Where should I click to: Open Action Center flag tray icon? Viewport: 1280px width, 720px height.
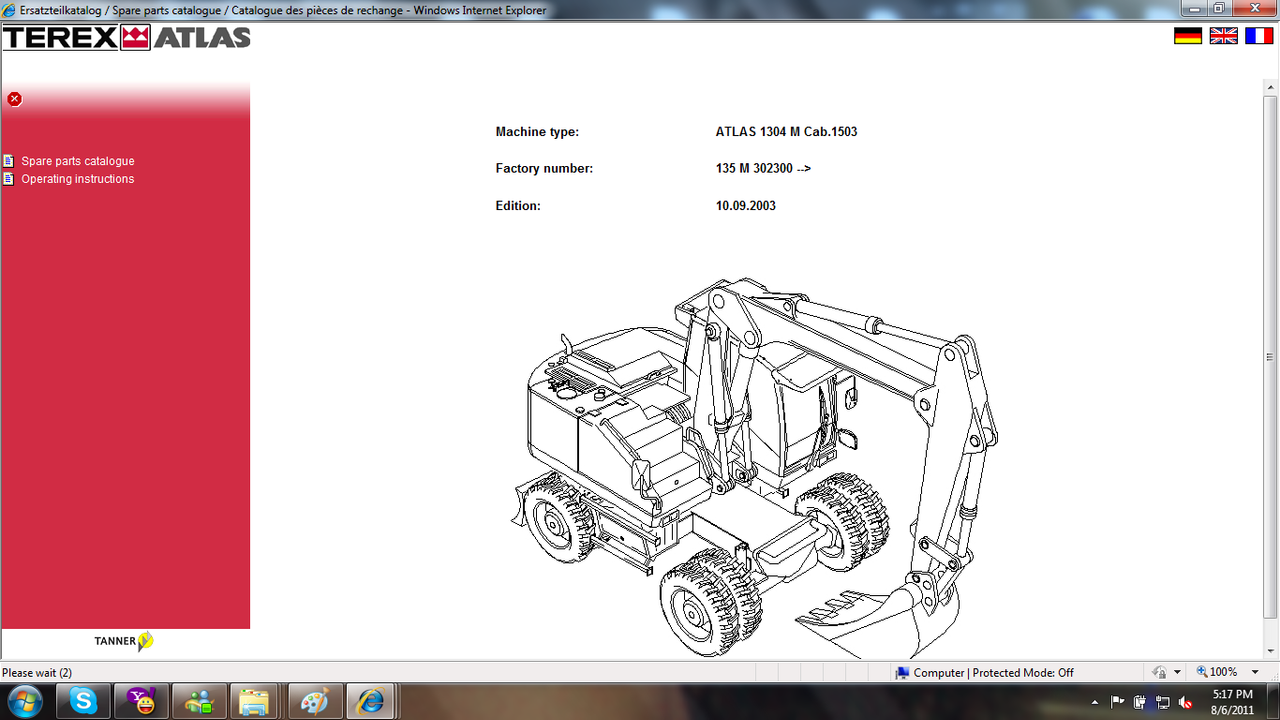pyautogui.click(x=1118, y=702)
